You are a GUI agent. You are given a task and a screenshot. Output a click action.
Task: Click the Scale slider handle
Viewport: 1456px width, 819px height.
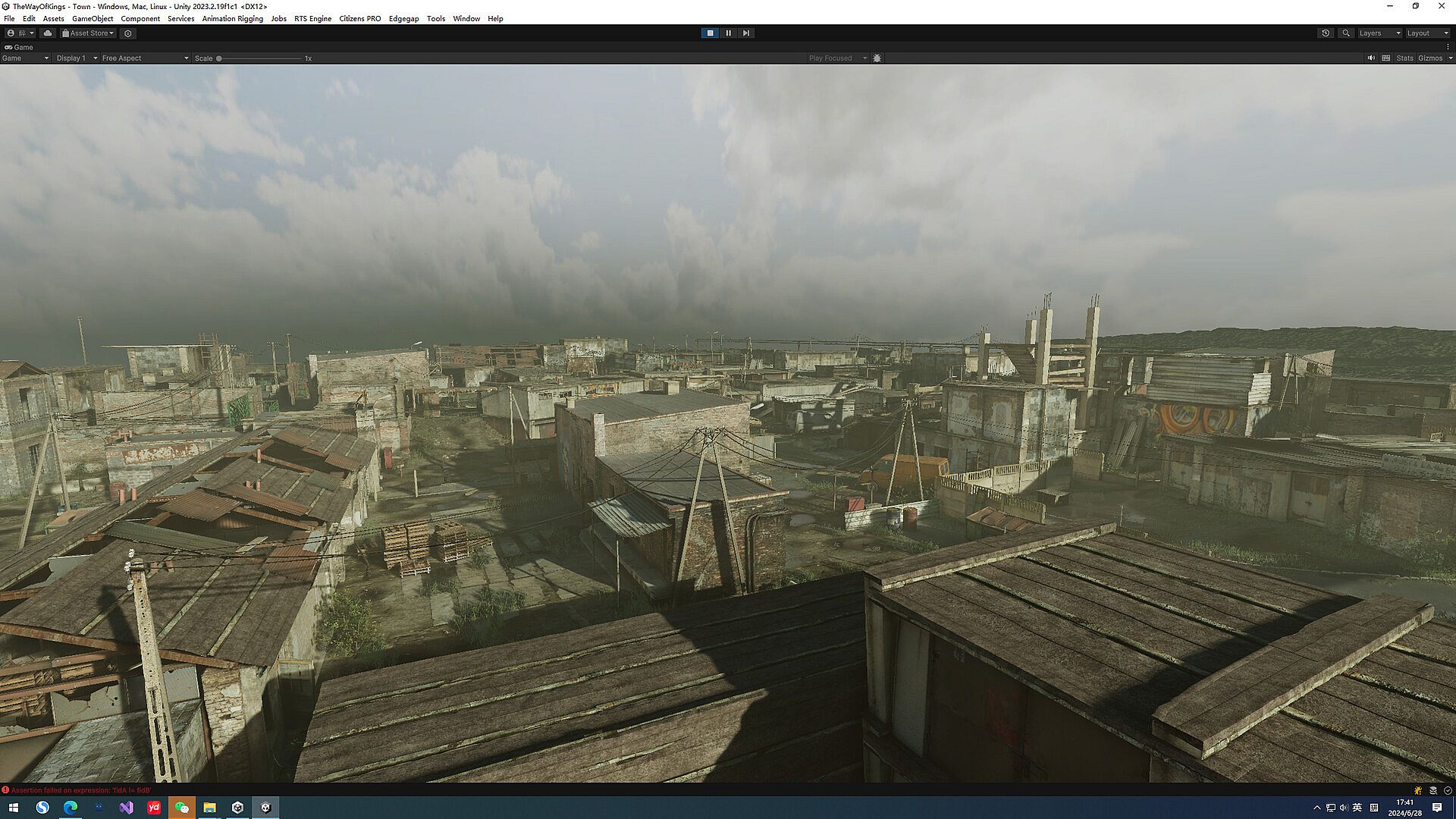tap(219, 58)
